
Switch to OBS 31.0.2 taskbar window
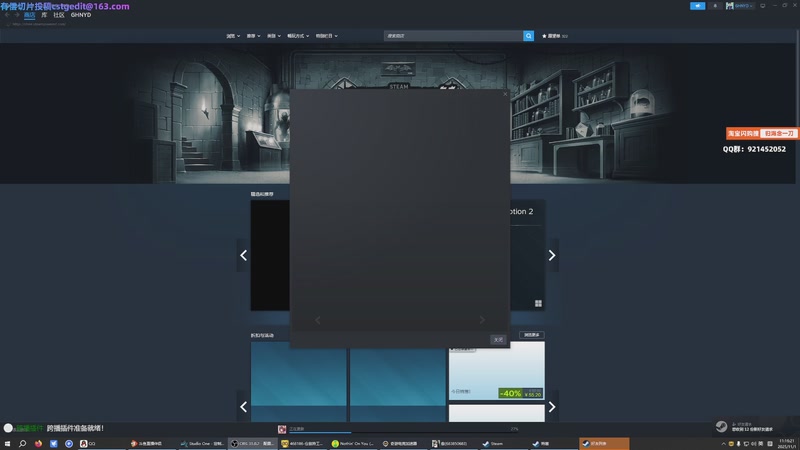(x=252, y=444)
